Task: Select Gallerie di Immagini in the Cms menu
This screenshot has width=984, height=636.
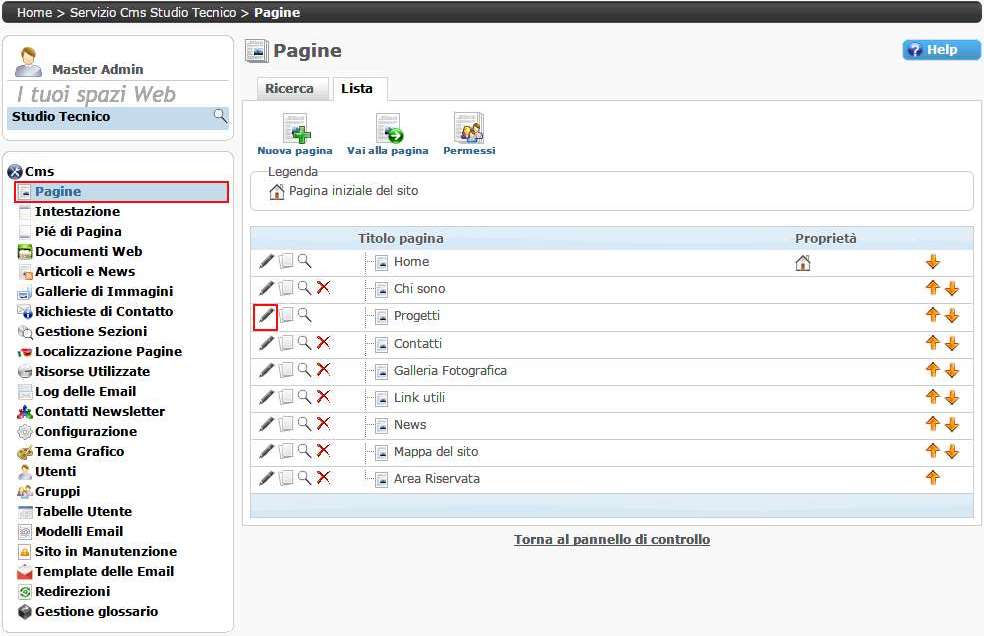Action: click(103, 291)
